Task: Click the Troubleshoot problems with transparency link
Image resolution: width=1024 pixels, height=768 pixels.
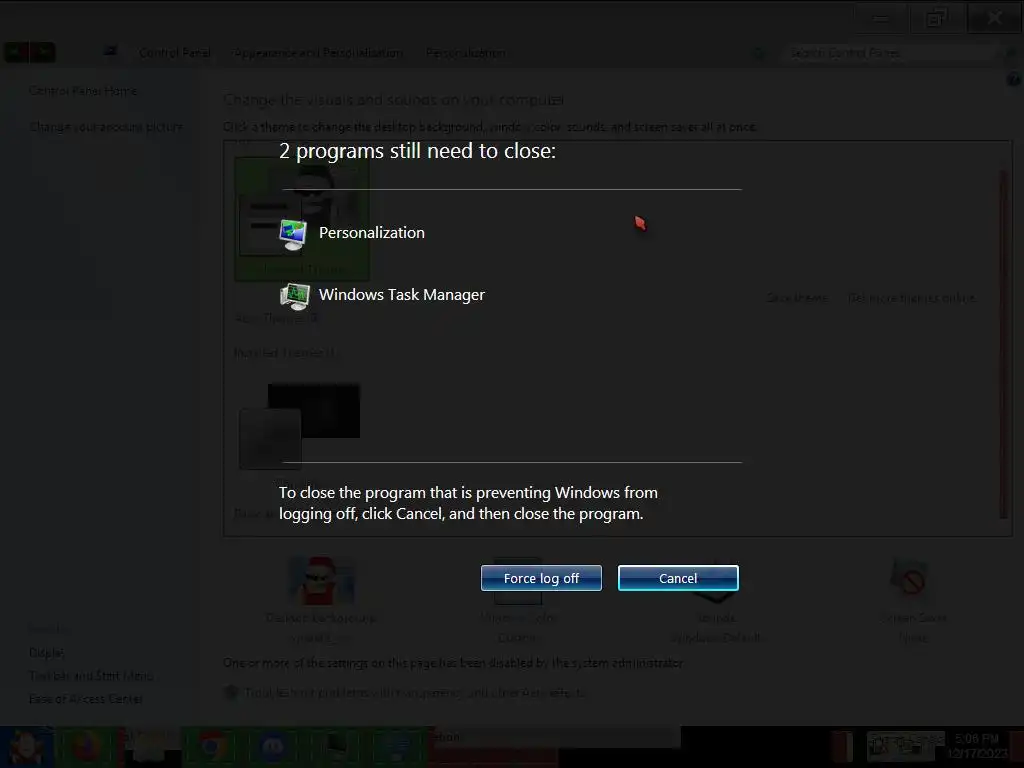Action: click(415, 692)
